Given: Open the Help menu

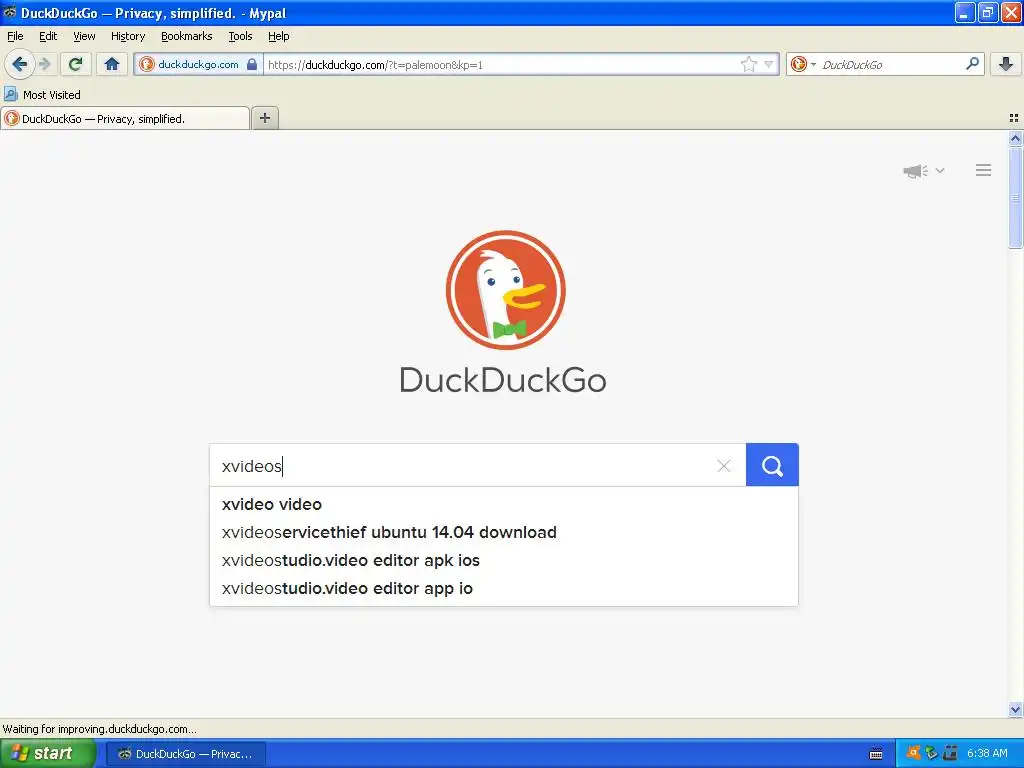Looking at the screenshot, I should (279, 36).
